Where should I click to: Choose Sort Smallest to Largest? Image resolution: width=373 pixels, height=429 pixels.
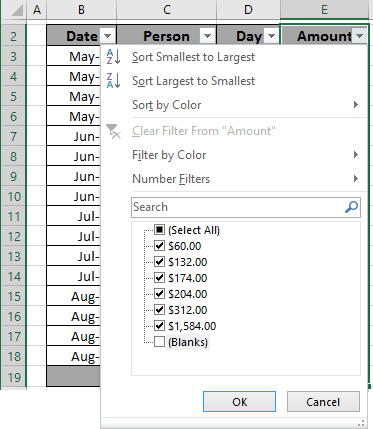click(233, 57)
